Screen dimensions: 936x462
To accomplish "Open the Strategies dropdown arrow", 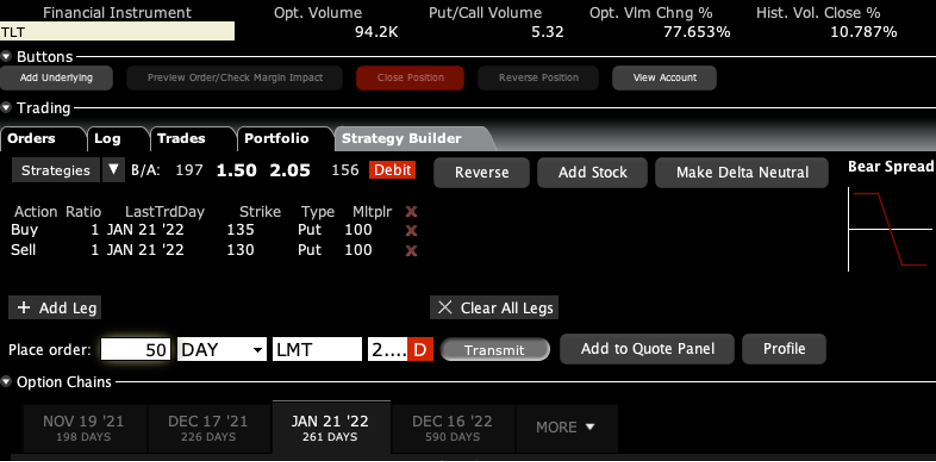I will (114, 170).
